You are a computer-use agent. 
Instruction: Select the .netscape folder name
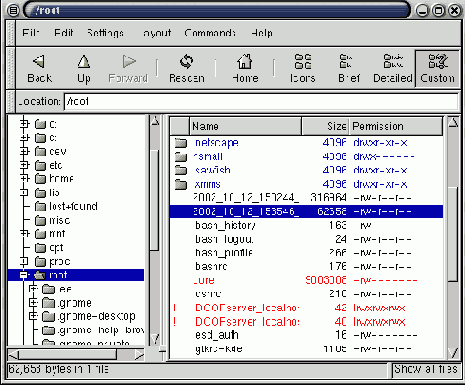click(216, 143)
